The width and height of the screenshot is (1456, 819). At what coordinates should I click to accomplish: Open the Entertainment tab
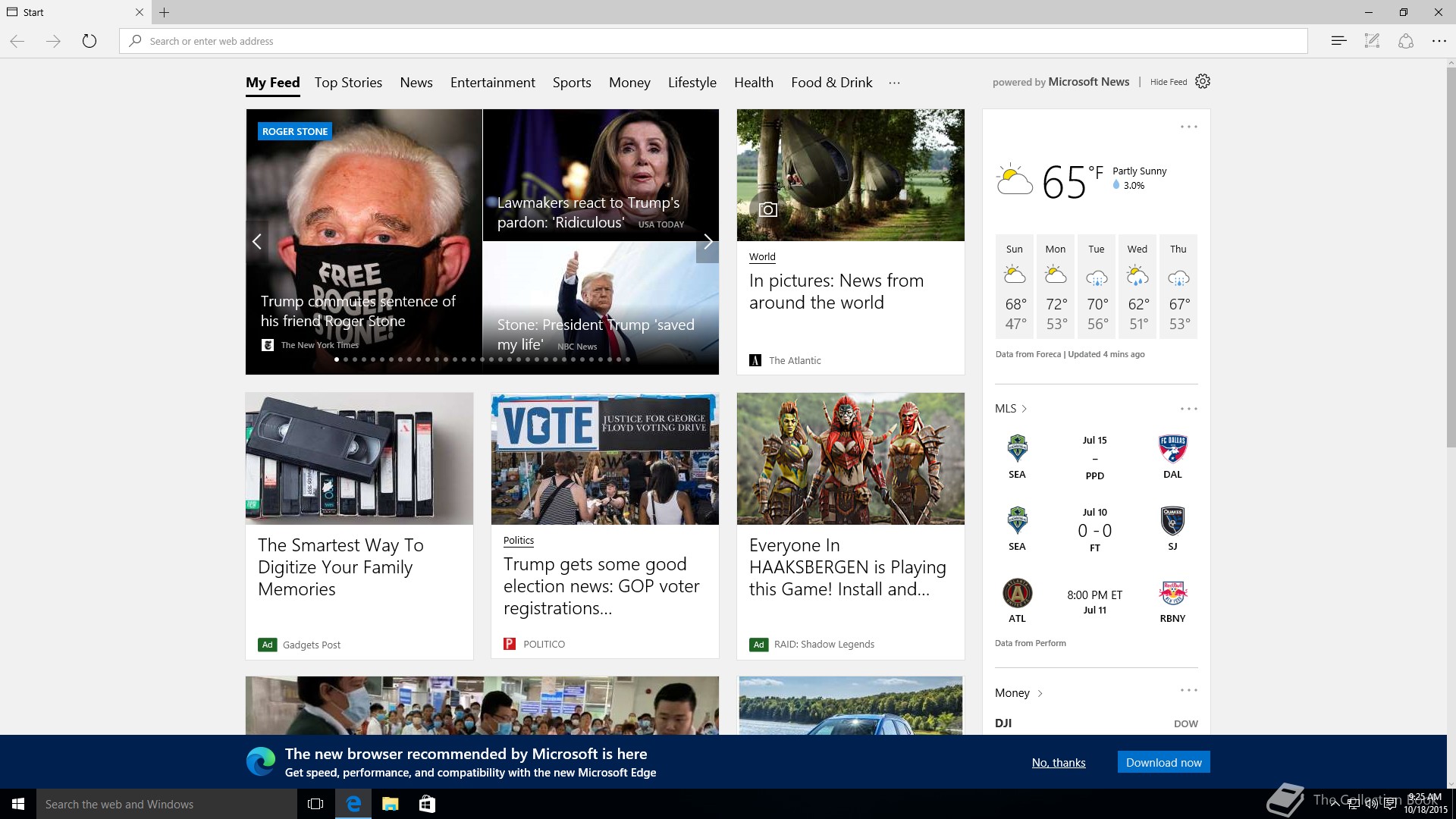coord(493,83)
